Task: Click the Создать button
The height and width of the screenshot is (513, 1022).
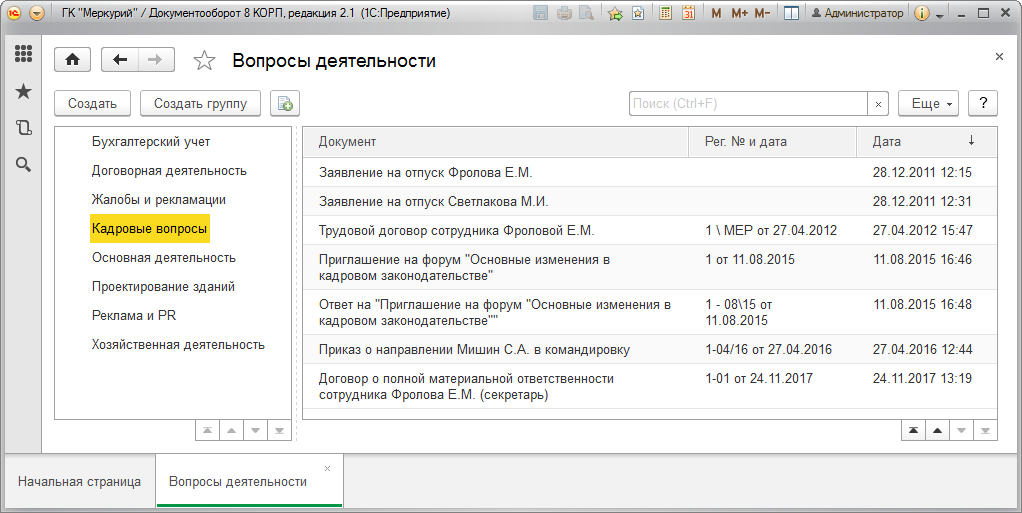Action: pos(93,103)
